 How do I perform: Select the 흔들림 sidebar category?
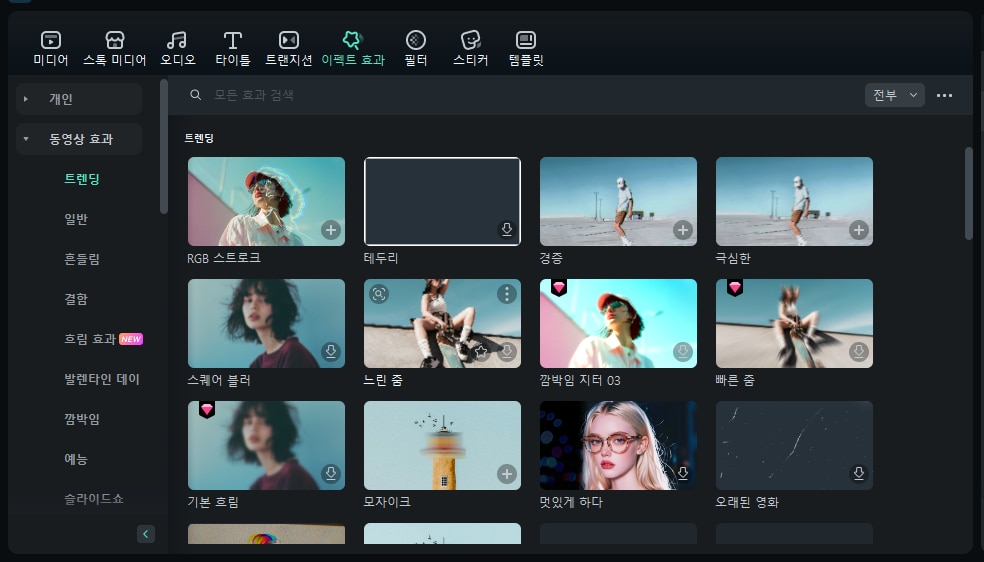pos(82,259)
